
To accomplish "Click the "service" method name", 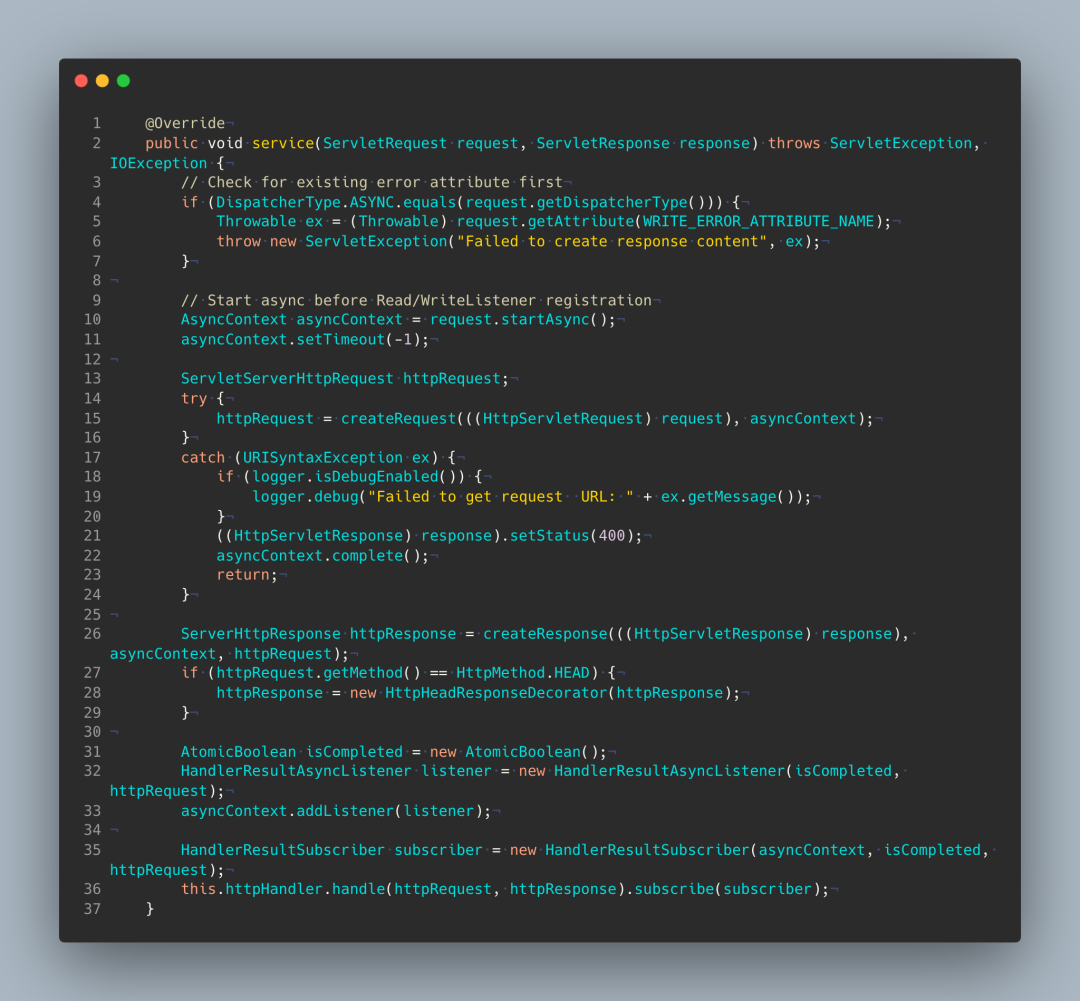I will 283,143.
